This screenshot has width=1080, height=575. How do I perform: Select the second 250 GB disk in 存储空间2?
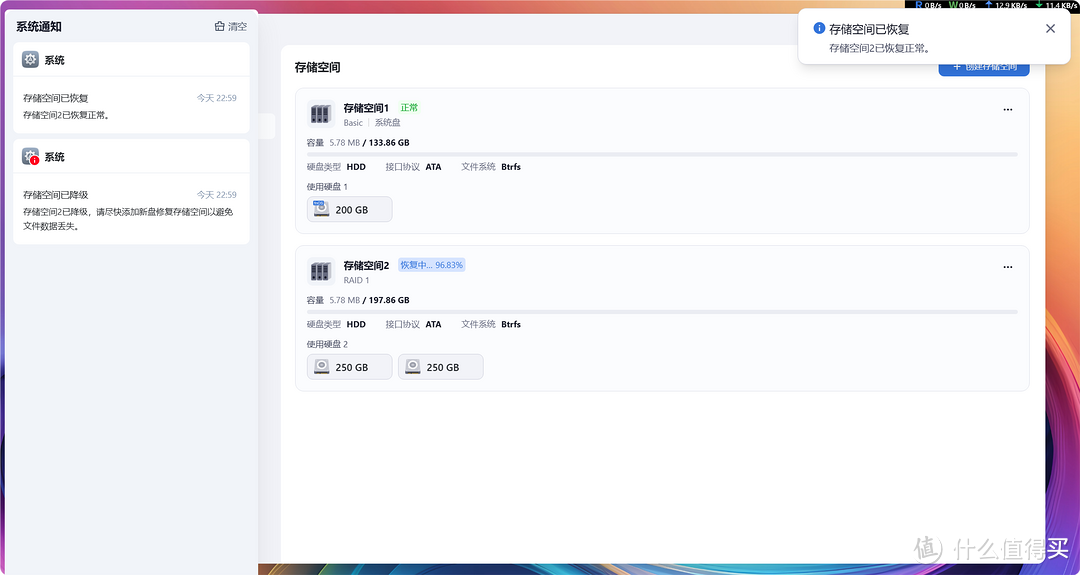coord(440,367)
